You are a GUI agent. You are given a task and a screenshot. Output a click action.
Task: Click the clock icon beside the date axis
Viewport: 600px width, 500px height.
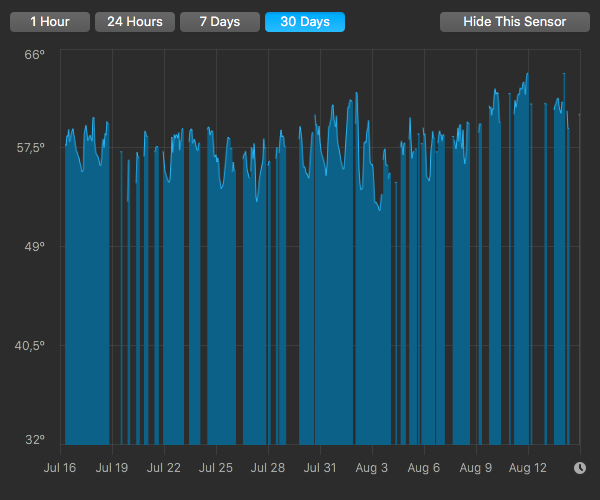click(x=580, y=467)
